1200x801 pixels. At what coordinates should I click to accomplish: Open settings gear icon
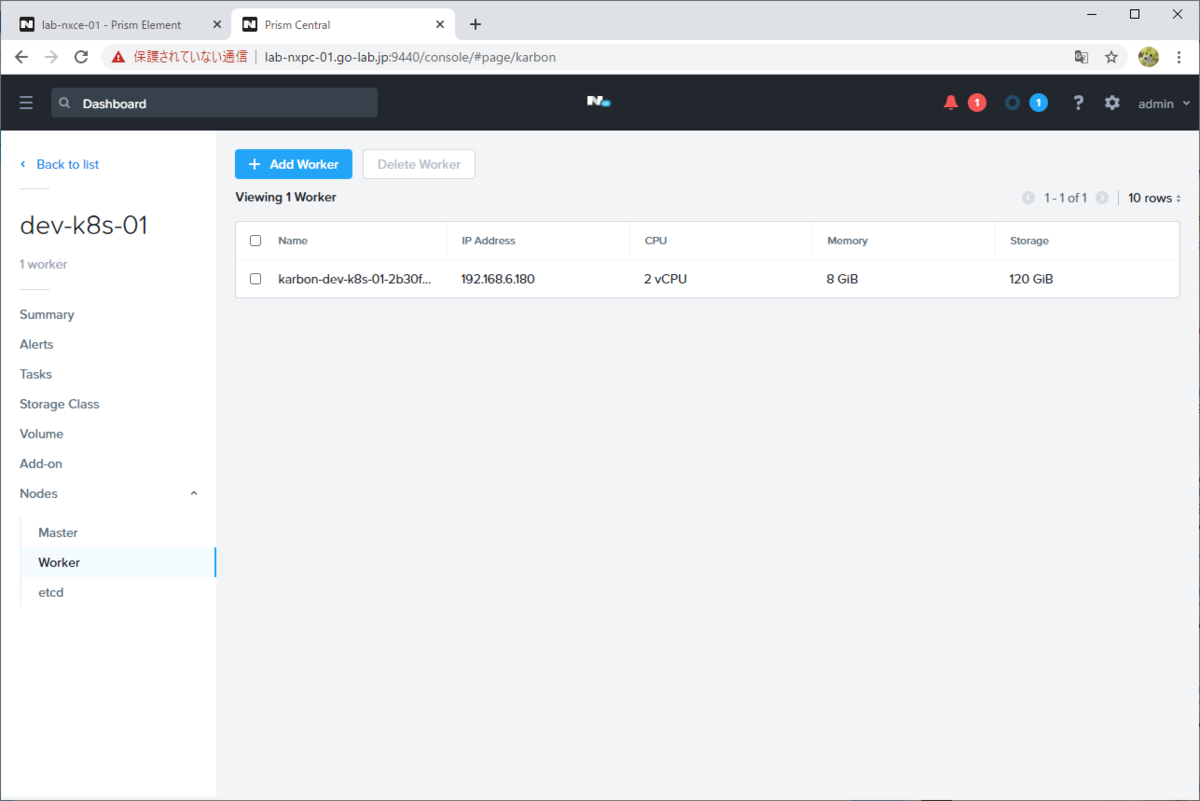(x=1112, y=103)
